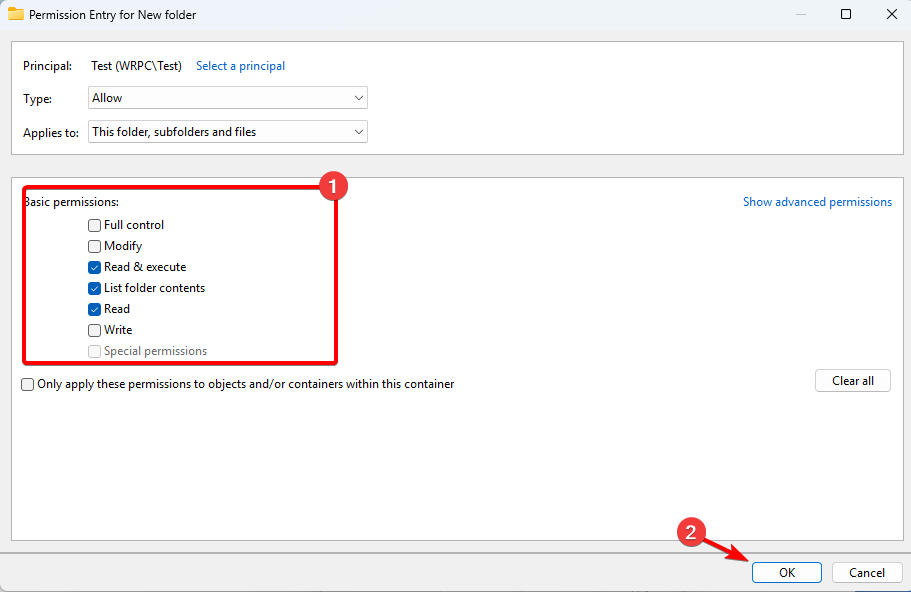Confirm with the OK button
Screen dimensions: 911x592
coord(787,572)
